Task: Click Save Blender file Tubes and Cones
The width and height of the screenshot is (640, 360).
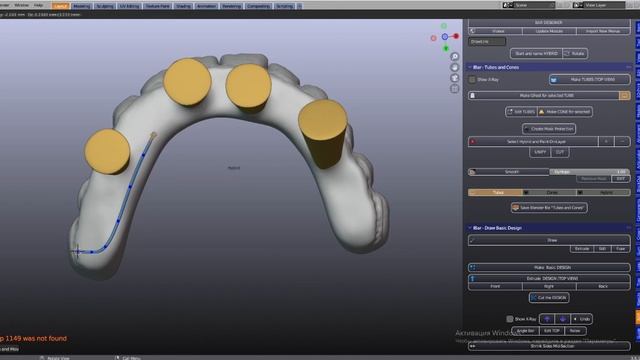Action: pos(549,208)
